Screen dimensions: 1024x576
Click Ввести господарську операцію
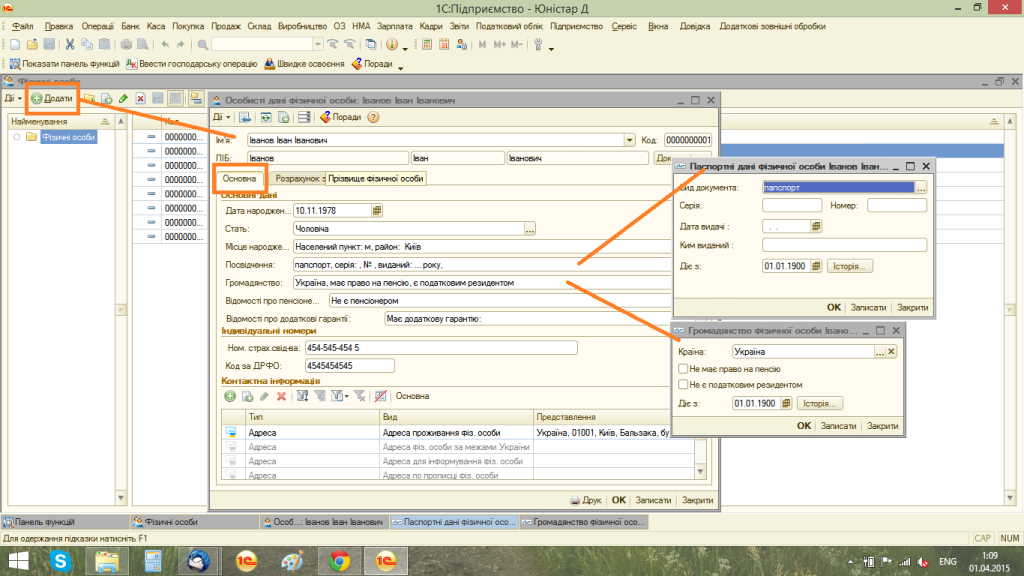[192, 64]
